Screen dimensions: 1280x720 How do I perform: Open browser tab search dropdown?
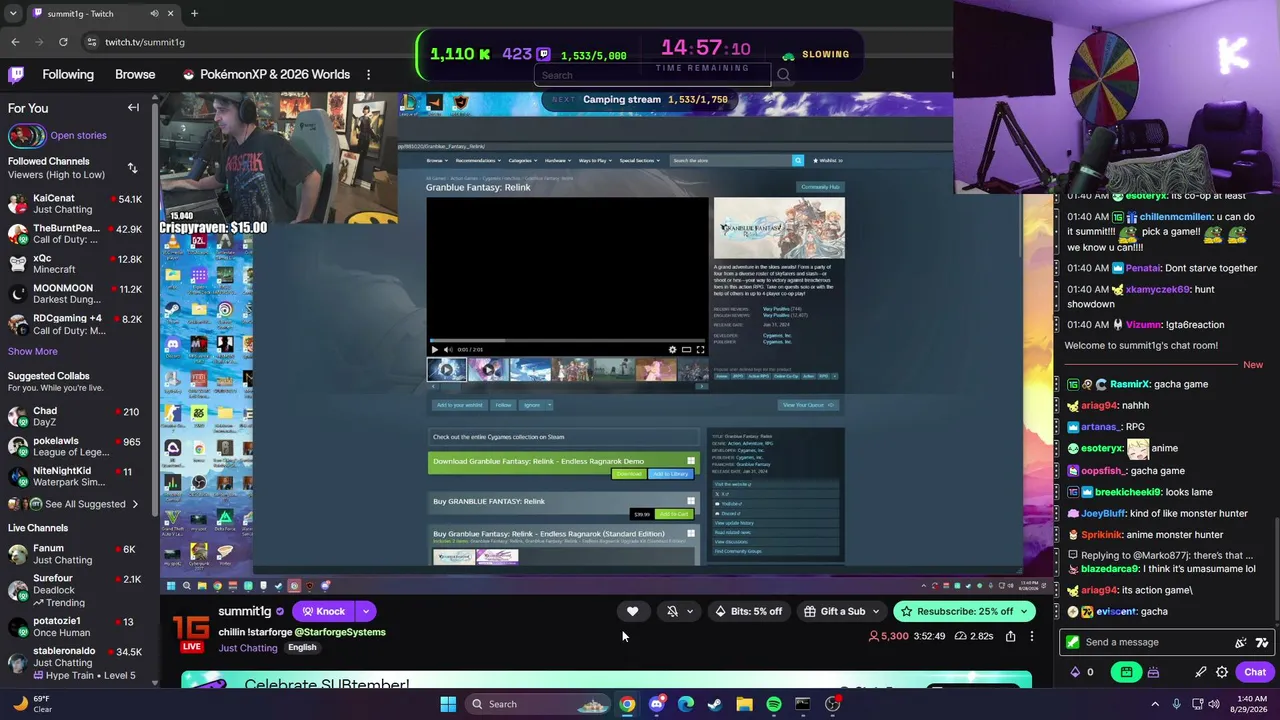(x=15, y=14)
